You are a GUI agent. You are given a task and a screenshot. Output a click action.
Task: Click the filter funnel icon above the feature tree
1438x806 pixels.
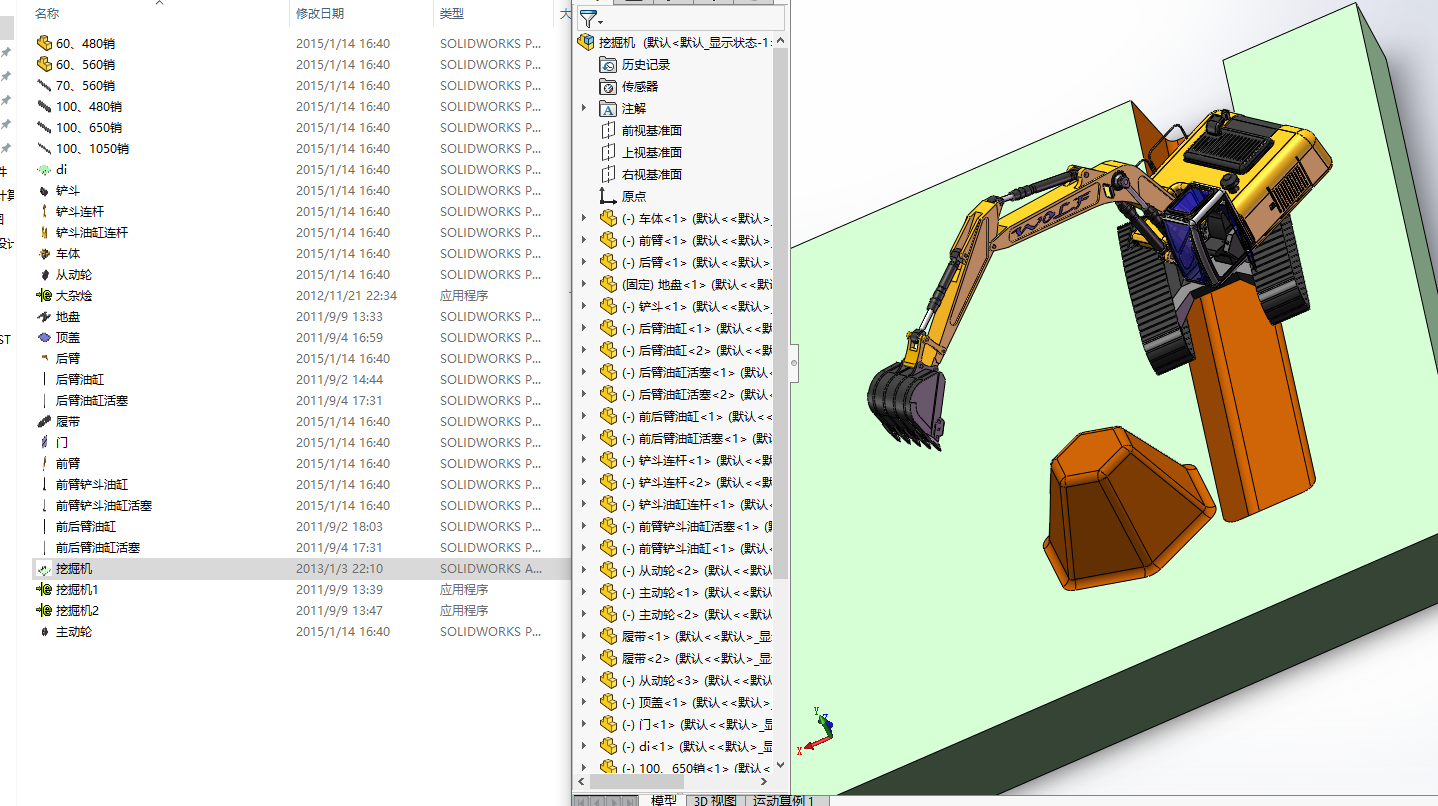pyautogui.click(x=588, y=19)
